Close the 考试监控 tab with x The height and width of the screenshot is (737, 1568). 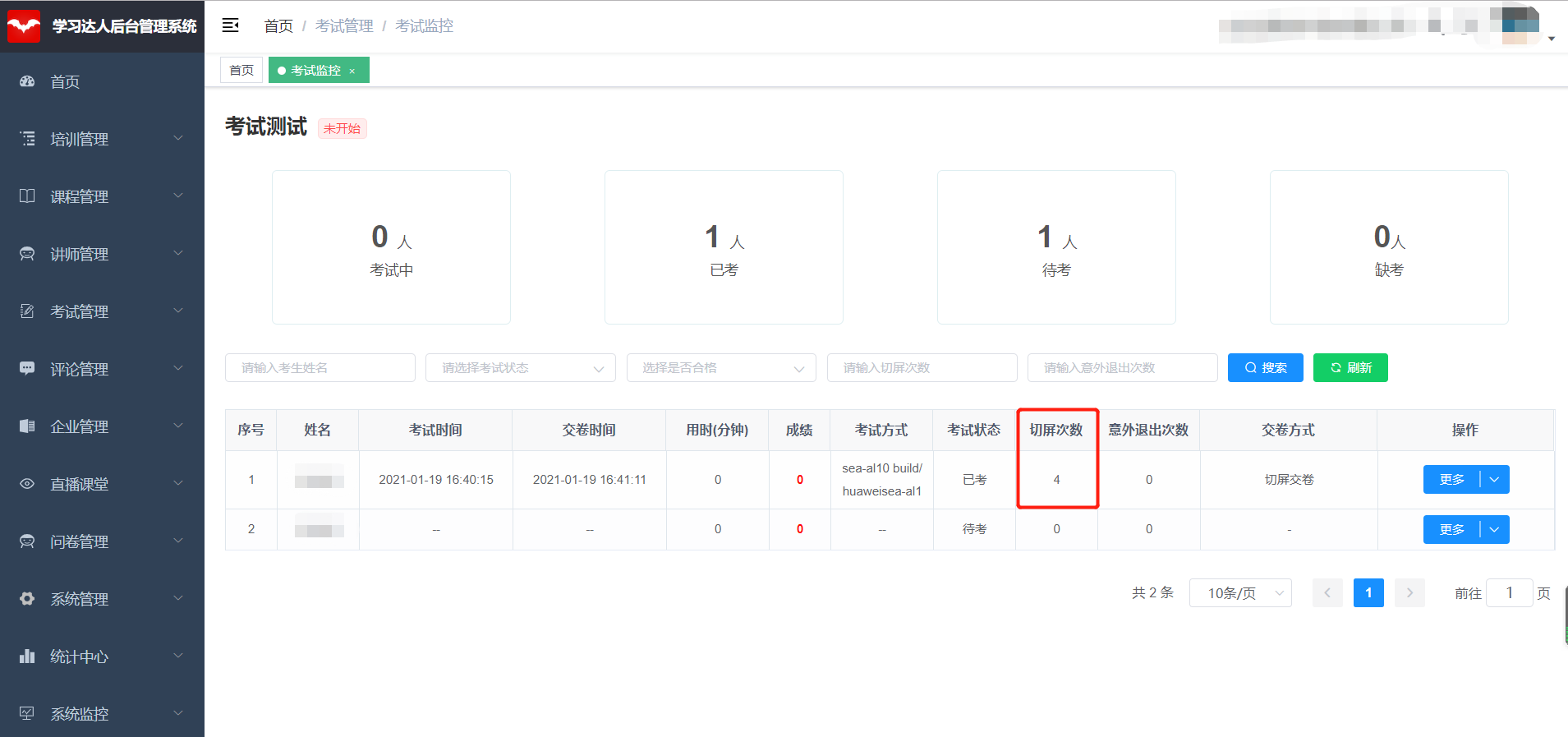click(x=352, y=71)
